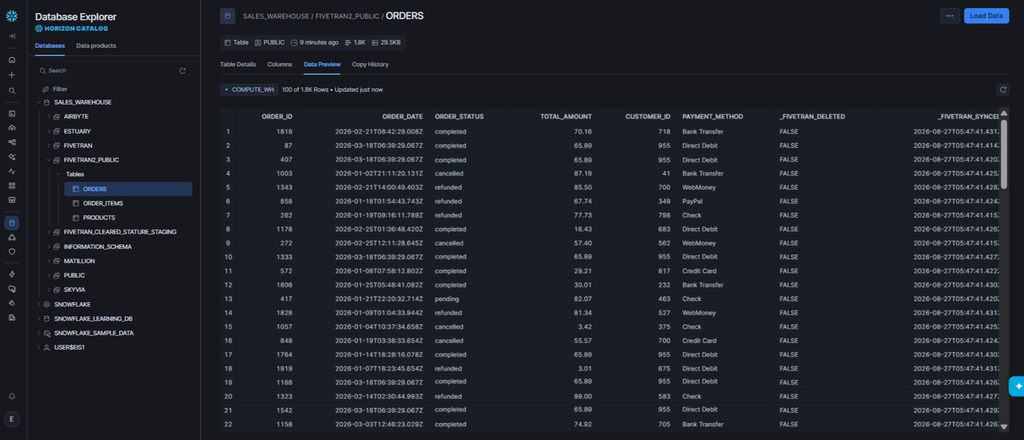Open the lightning bolt icon in the nav rail

tap(12, 274)
